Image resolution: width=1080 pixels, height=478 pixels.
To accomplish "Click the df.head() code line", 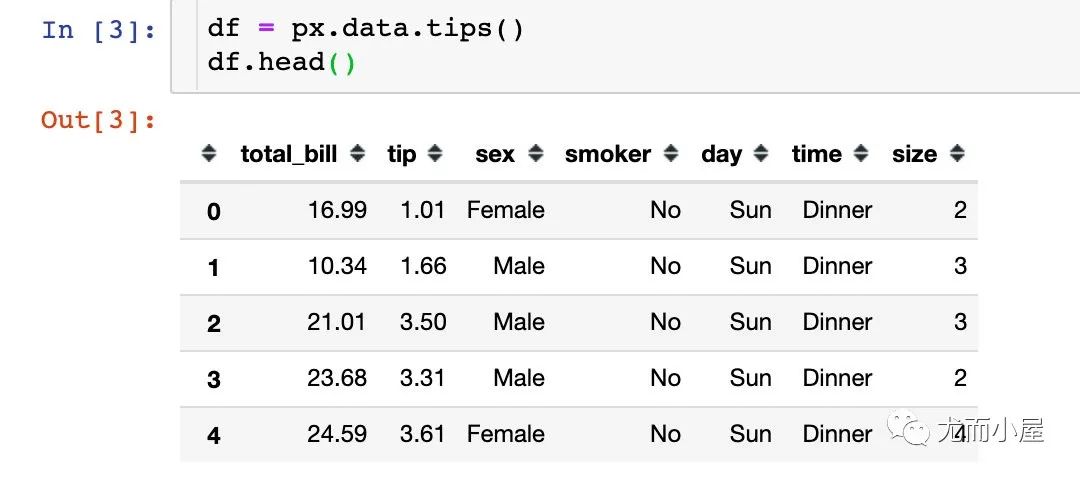I will tap(281, 62).
